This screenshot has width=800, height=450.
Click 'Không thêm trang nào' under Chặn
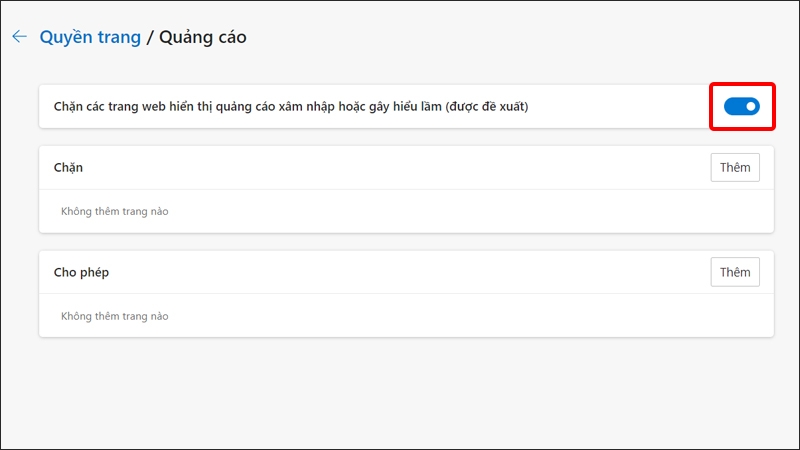pyautogui.click(x=114, y=212)
